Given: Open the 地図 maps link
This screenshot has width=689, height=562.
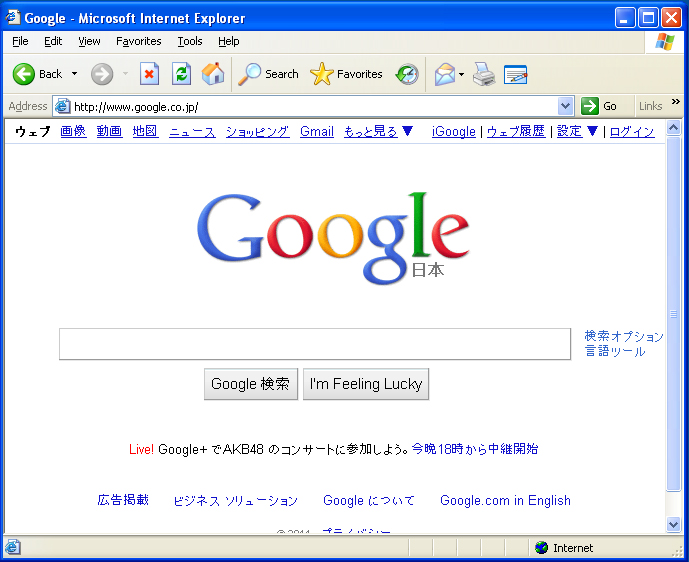Looking at the screenshot, I should [145, 131].
